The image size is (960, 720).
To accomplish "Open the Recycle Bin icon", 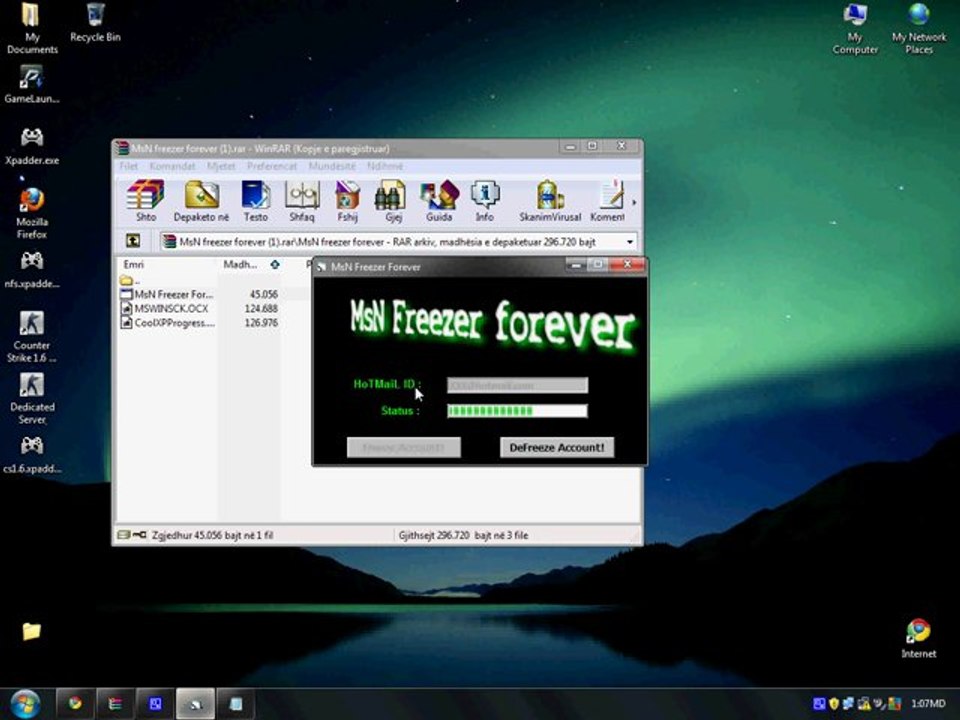I will coord(96,23).
